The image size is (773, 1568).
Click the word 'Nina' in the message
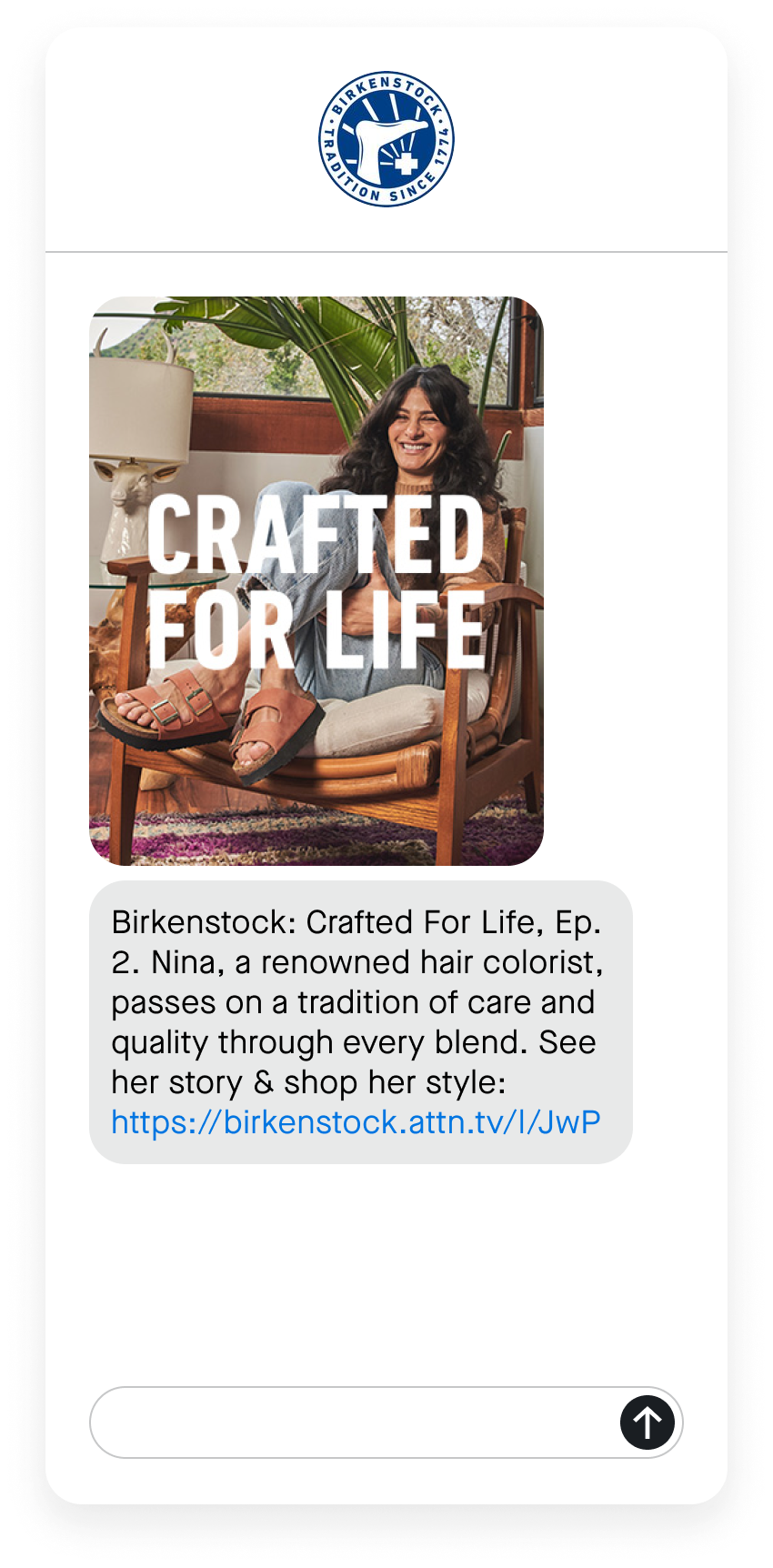[x=186, y=962]
